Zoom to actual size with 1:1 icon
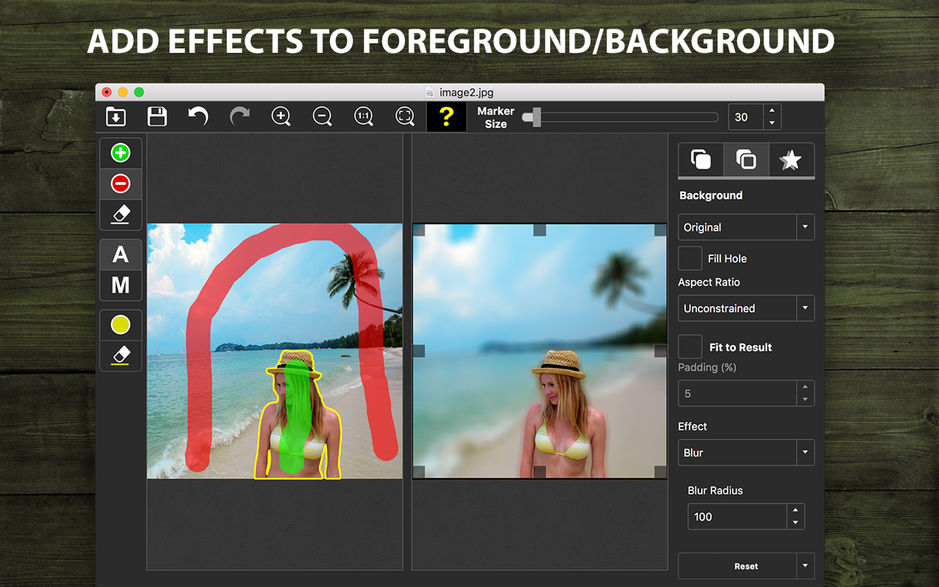The image size is (939, 587). (363, 116)
